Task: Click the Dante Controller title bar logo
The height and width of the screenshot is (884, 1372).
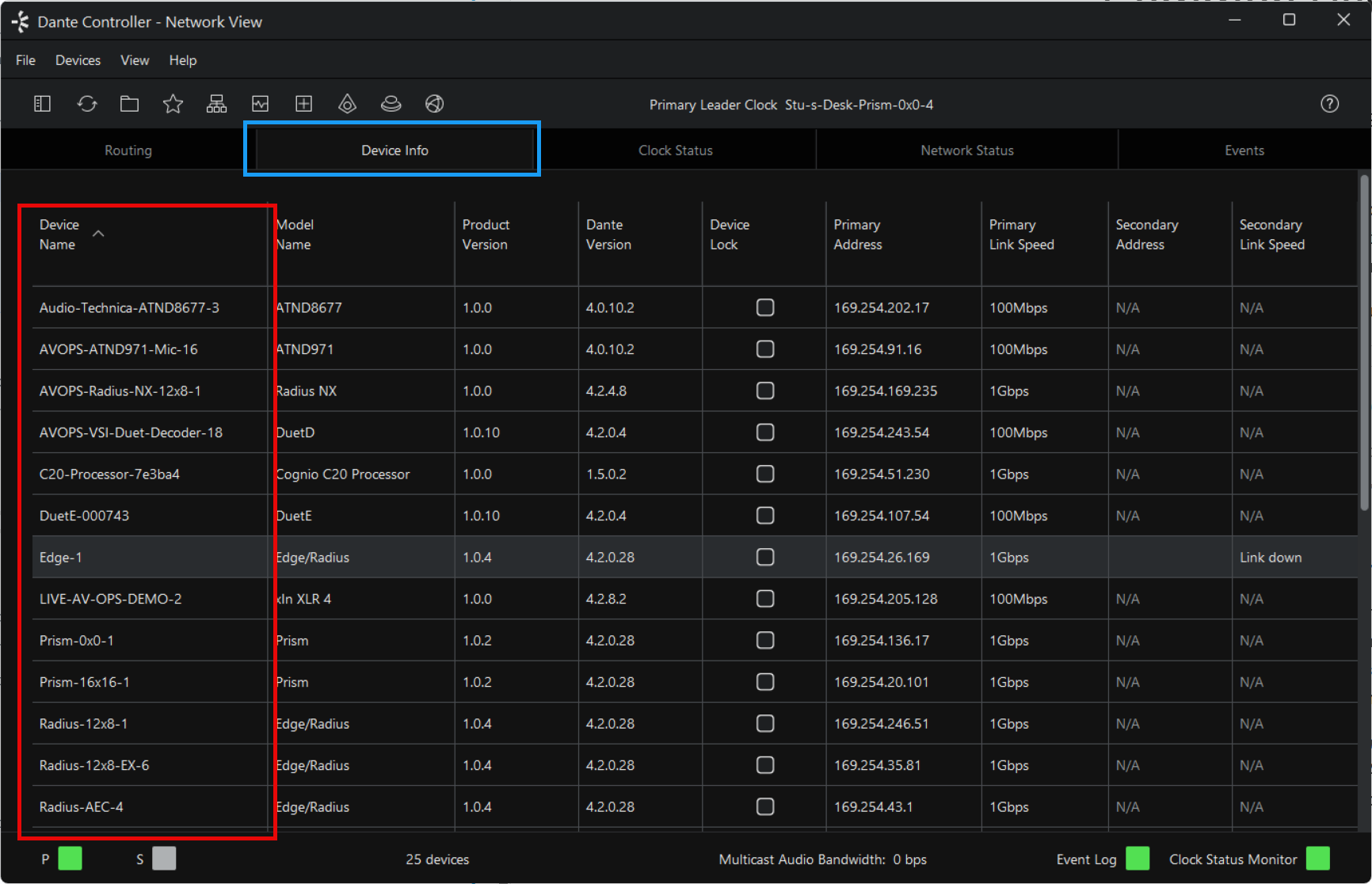Action: [21, 21]
